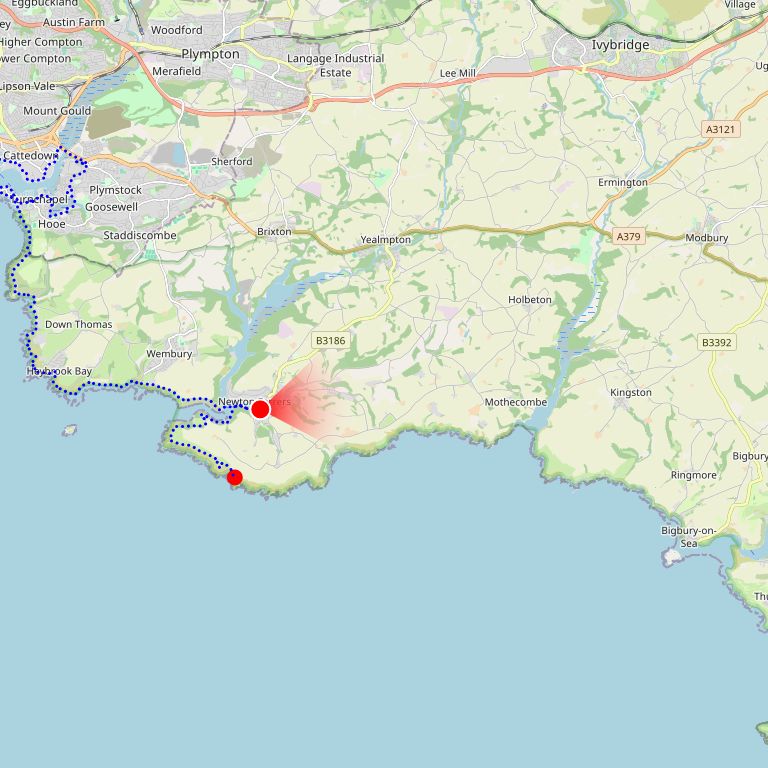The image size is (768, 768).
Task: Click the B3392 road shield
Action: (717, 342)
